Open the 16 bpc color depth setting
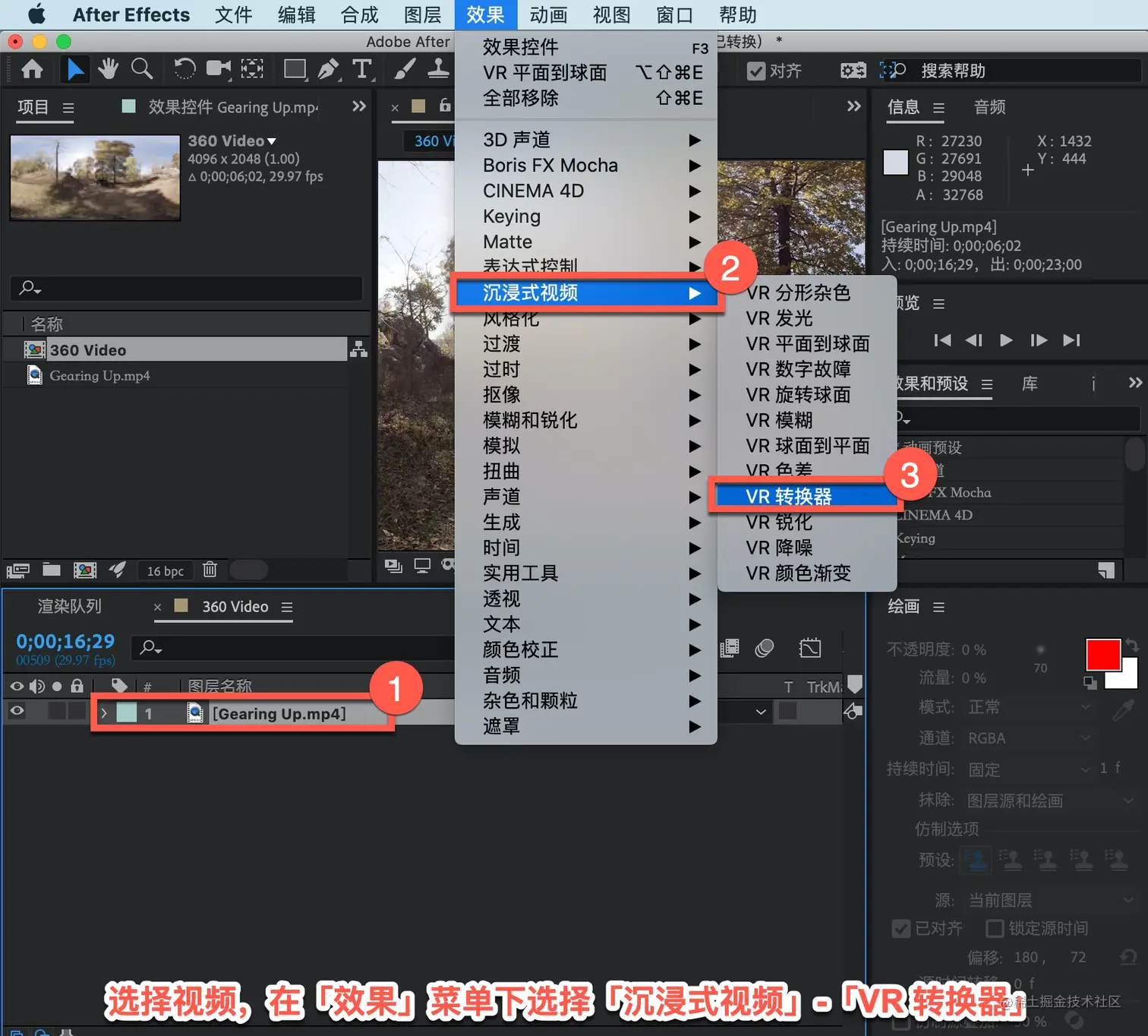Screen dimensions: 1148x1036 (x=165, y=570)
